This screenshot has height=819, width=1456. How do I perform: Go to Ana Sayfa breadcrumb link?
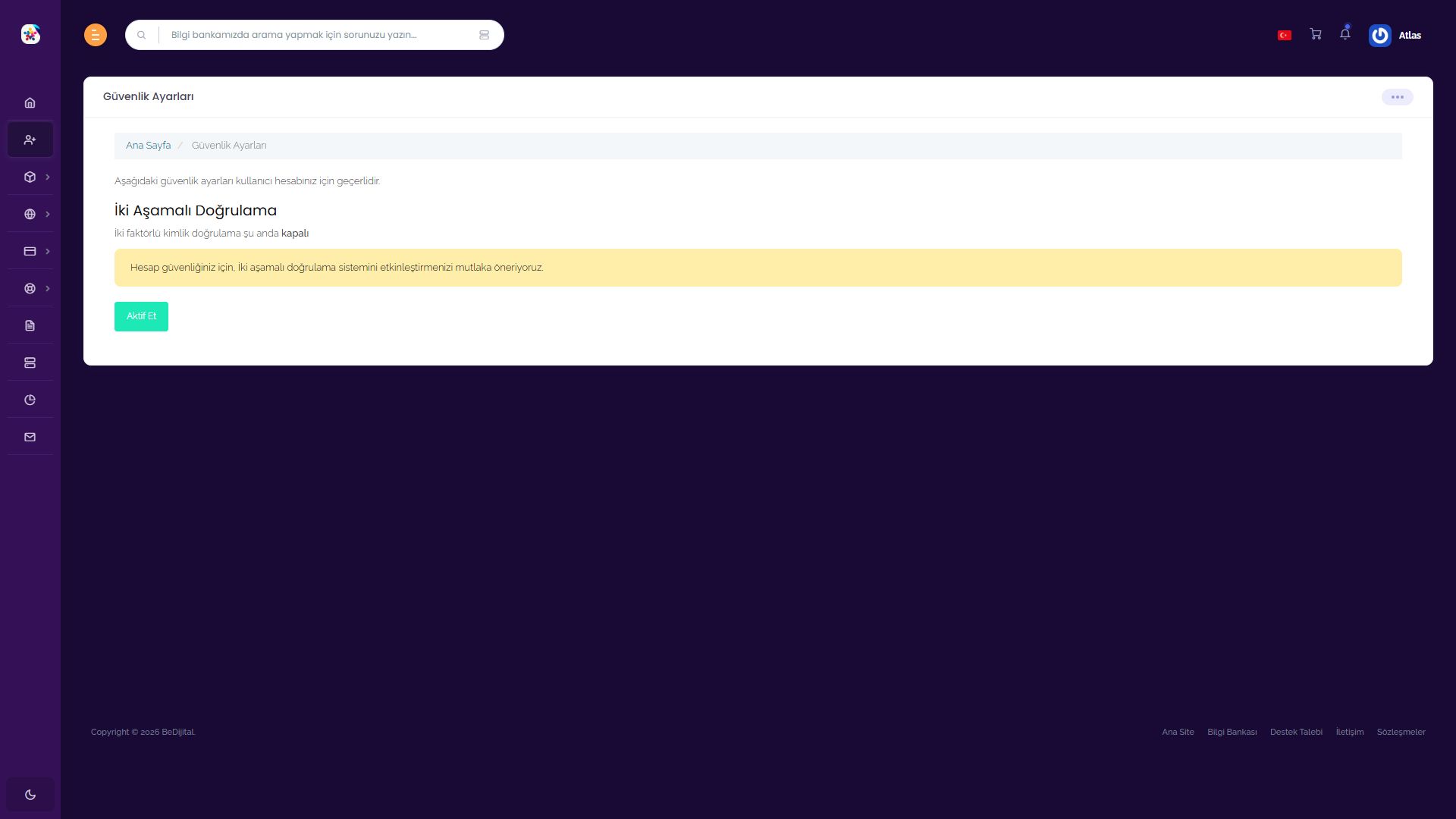[148, 146]
